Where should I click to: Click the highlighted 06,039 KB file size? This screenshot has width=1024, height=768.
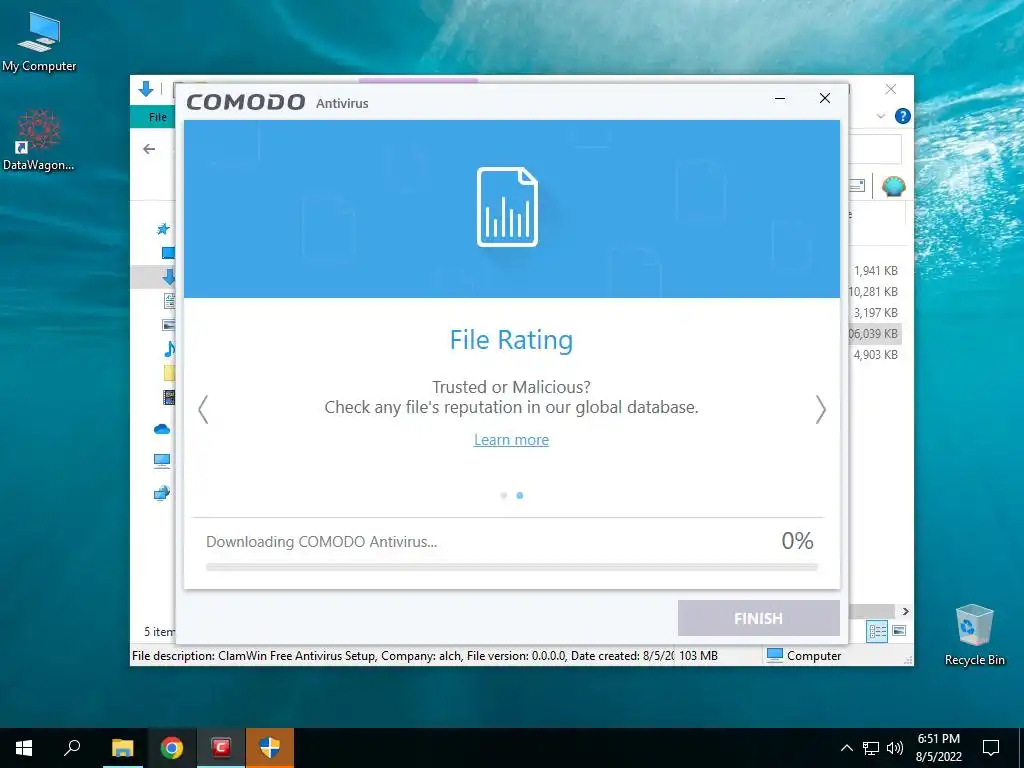874,334
